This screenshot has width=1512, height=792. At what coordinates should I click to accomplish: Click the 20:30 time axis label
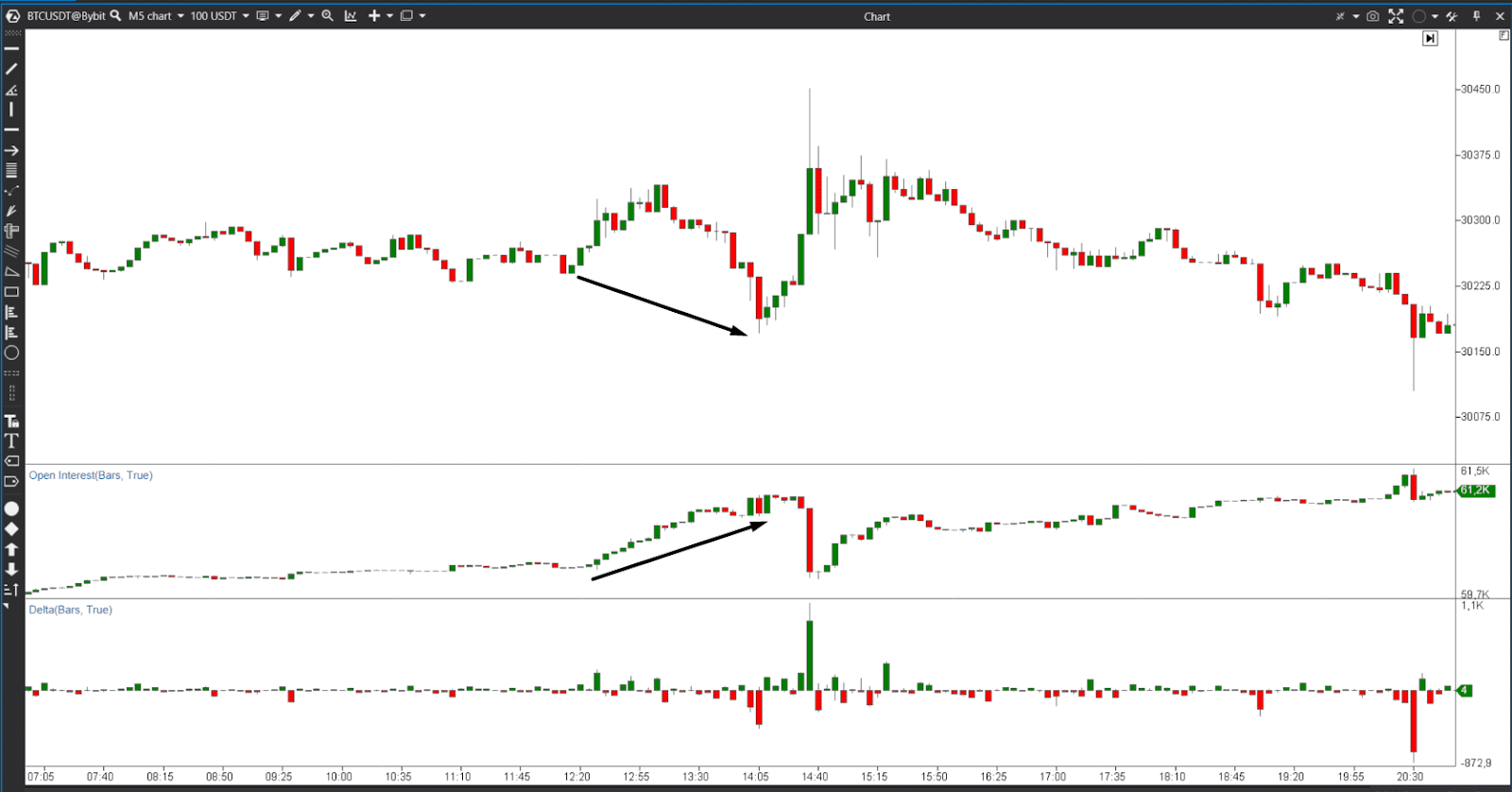point(1410,777)
